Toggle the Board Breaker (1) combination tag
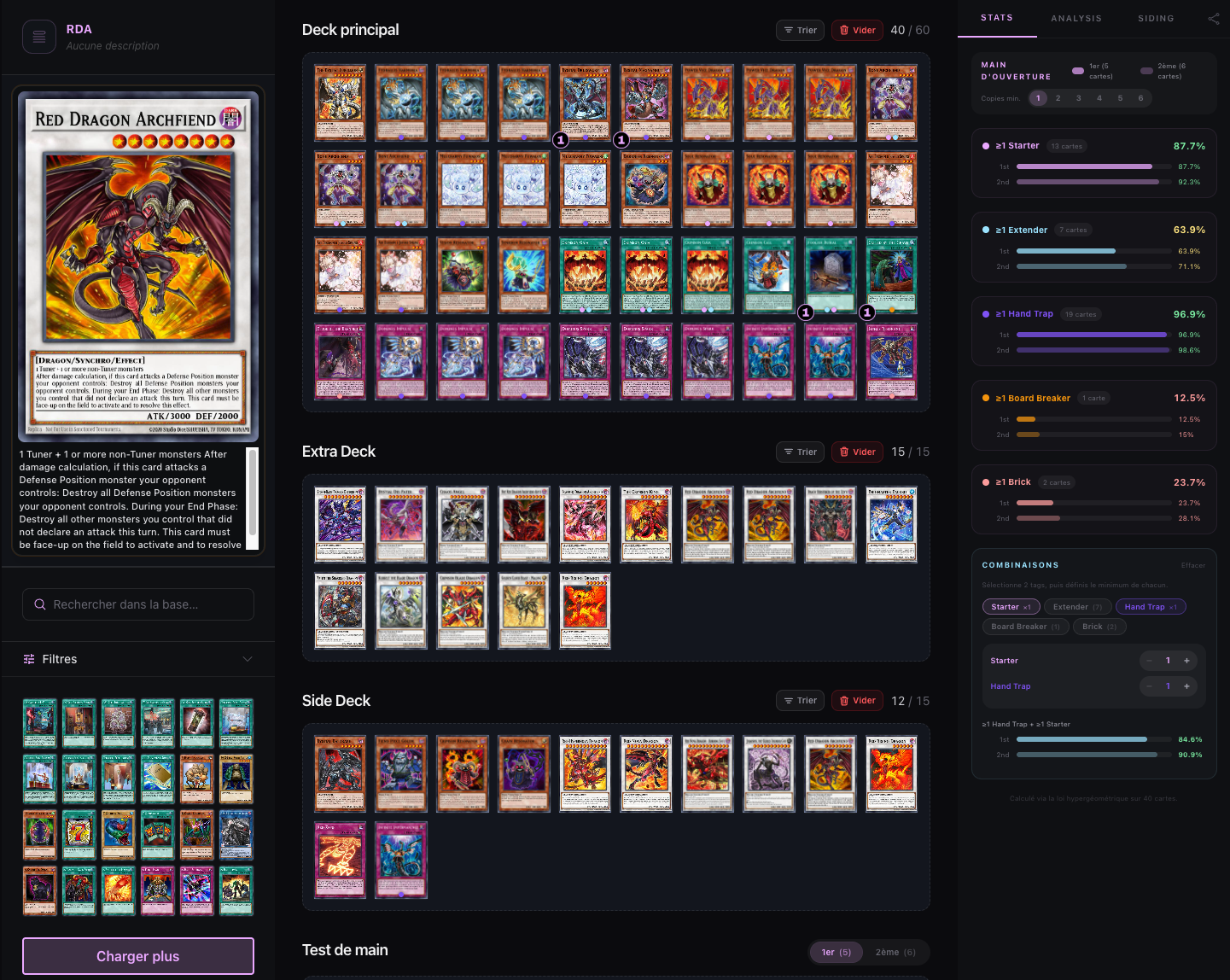This screenshot has height=980, width=1230. pyautogui.click(x=1025, y=627)
